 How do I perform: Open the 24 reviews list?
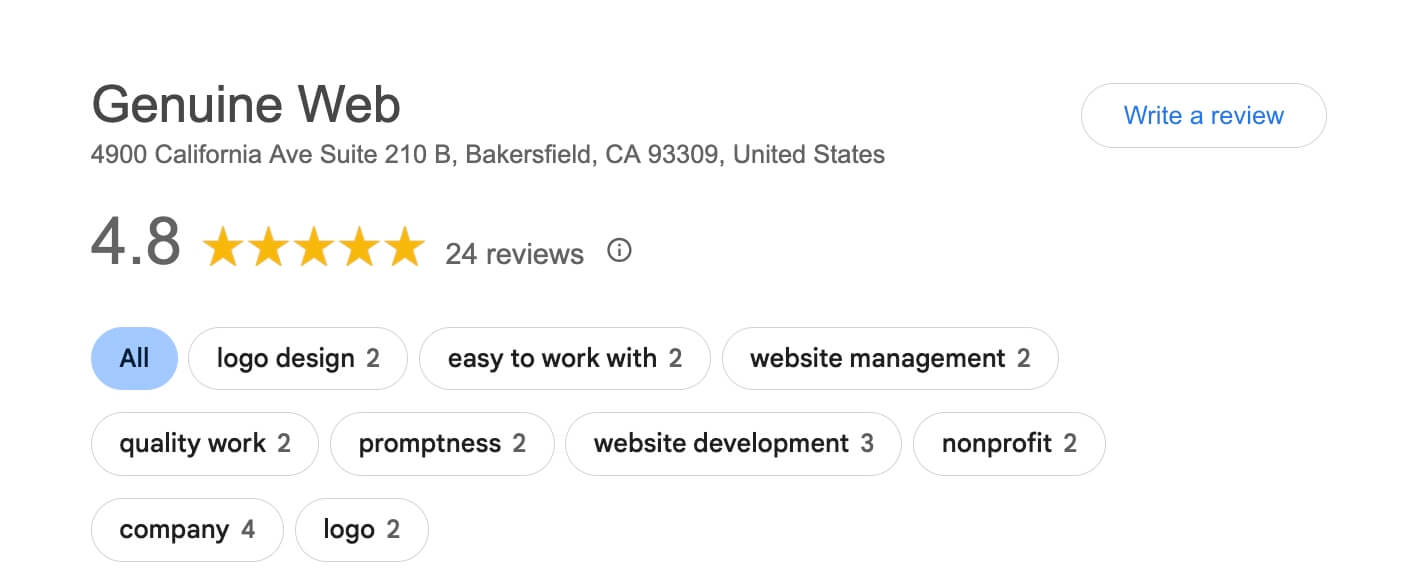(515, 254)
